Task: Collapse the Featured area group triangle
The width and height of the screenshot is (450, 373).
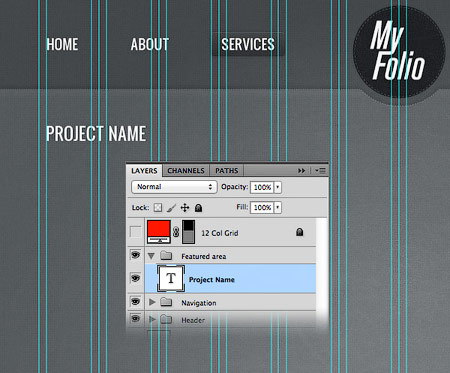Action: tap(151, 256)
